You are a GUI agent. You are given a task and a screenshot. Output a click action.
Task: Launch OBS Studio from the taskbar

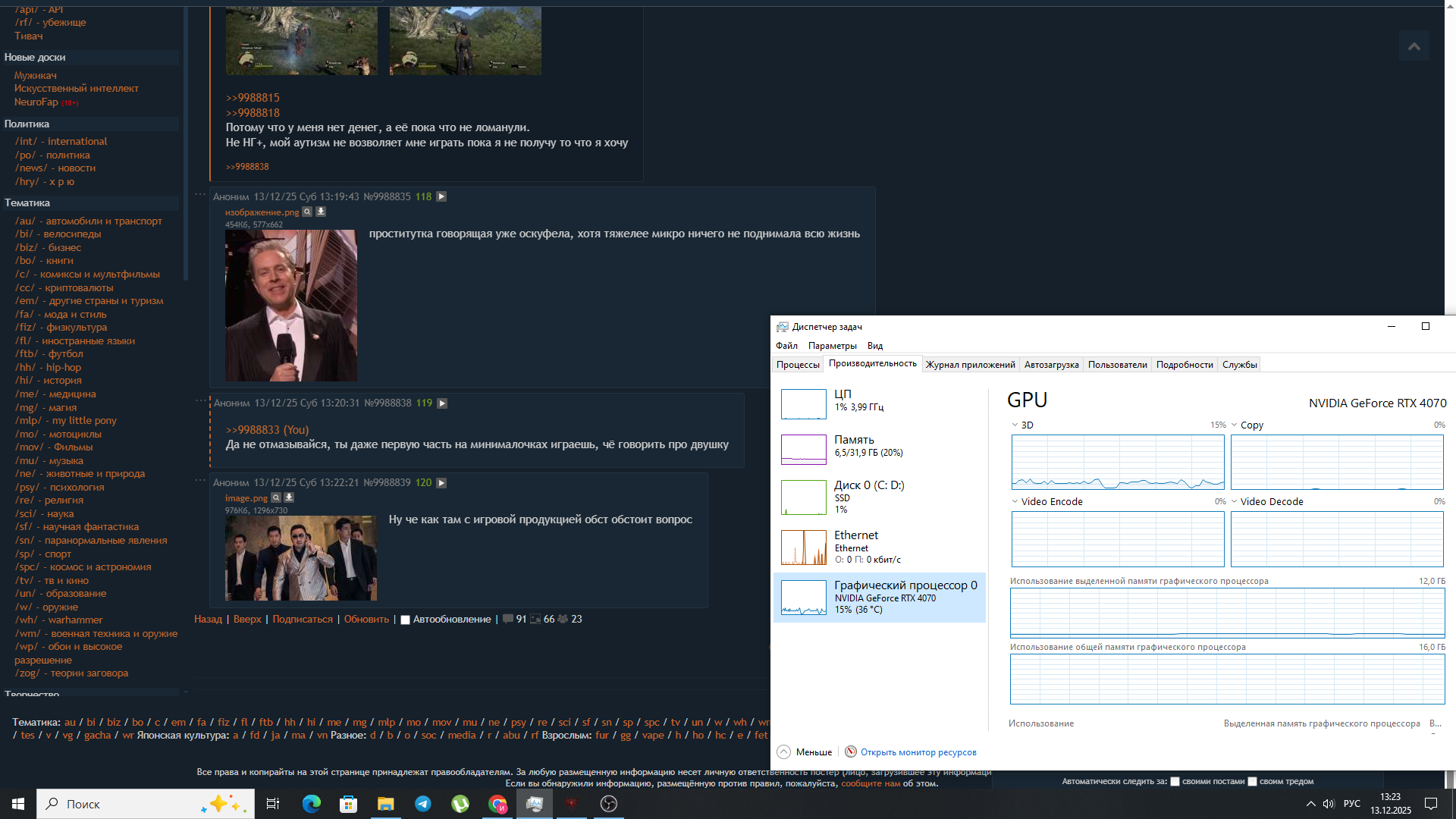608,804
